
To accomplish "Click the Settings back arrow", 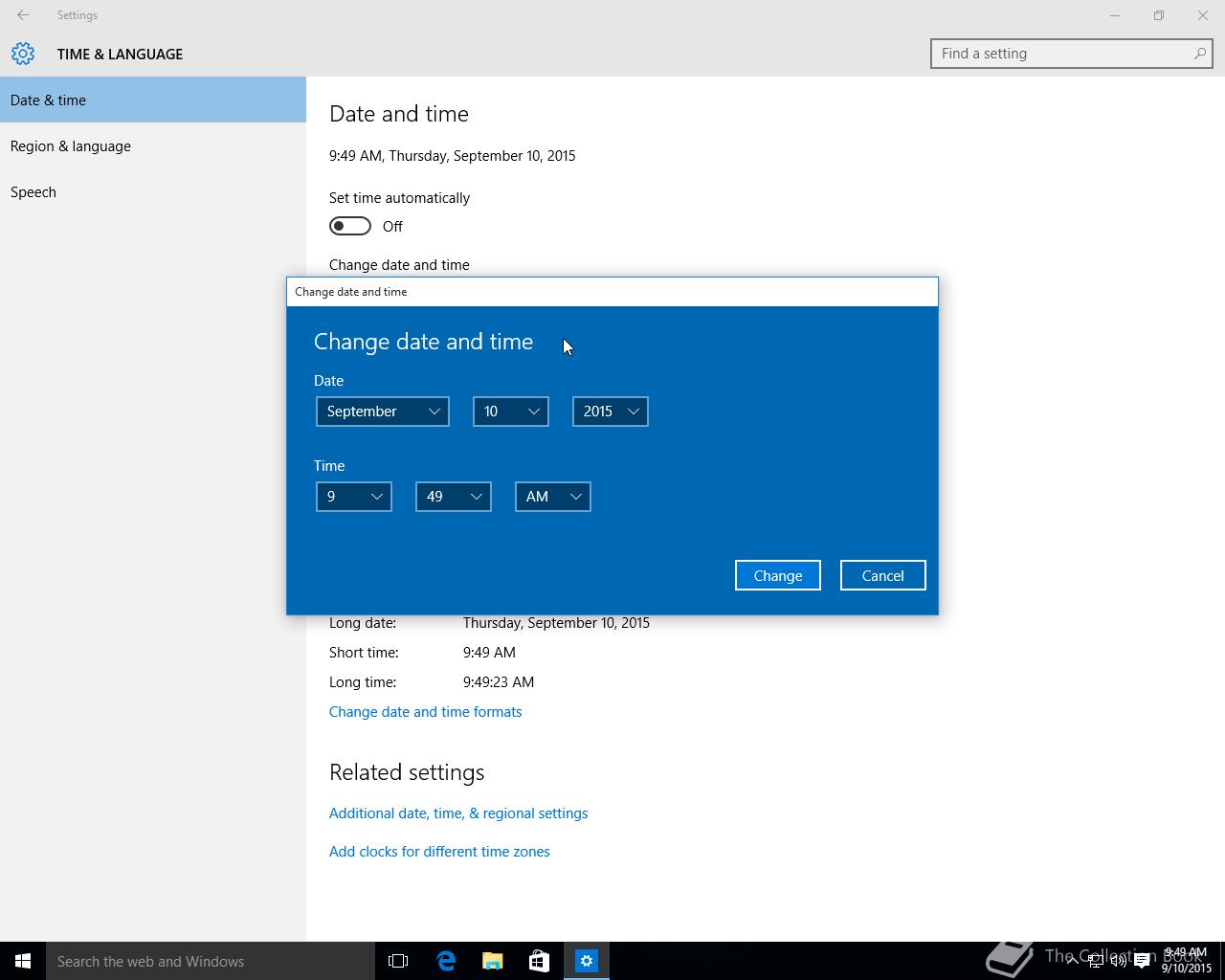I will point(23,15).
